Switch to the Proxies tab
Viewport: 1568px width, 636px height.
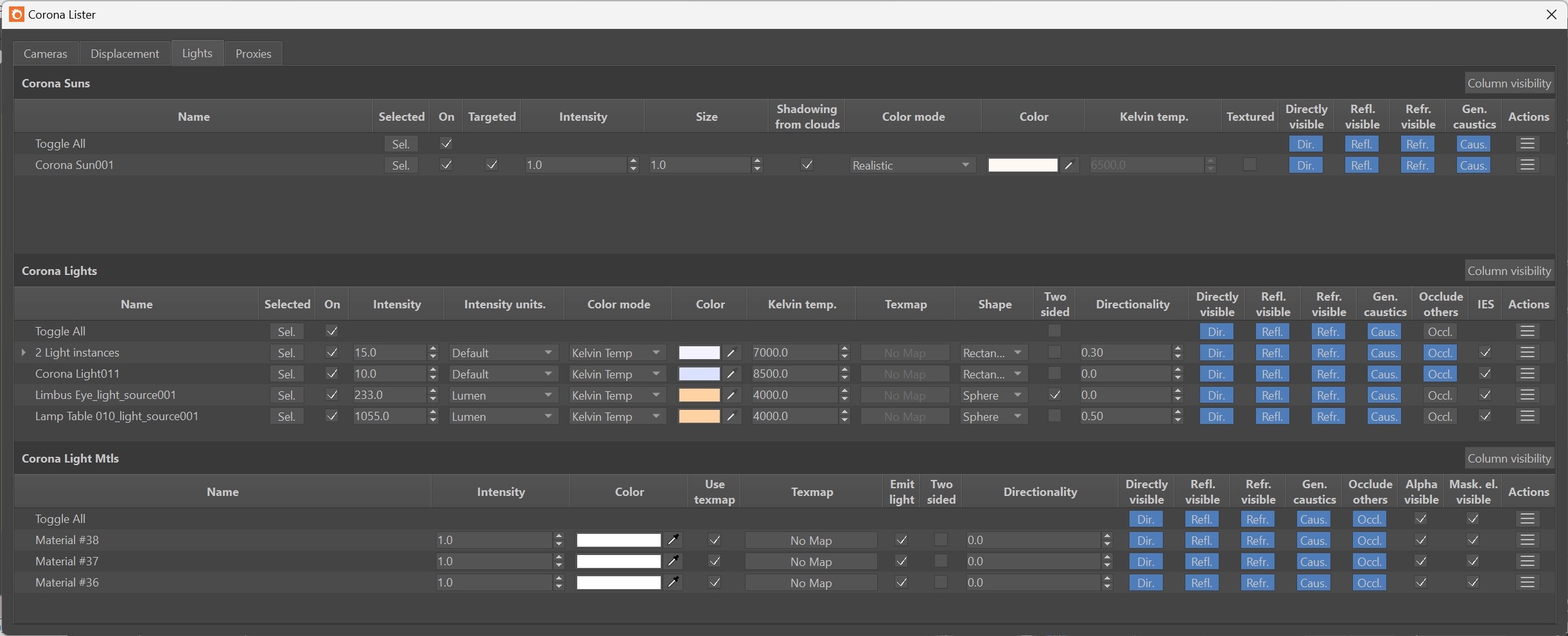(x=253, y=53)
